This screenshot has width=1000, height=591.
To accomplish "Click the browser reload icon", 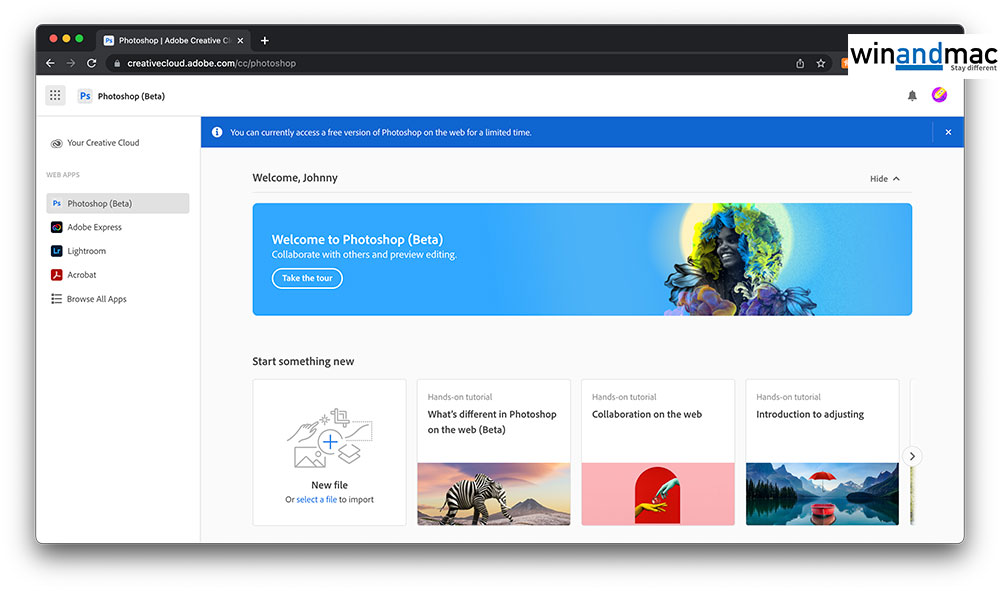I will coord(92,63).
